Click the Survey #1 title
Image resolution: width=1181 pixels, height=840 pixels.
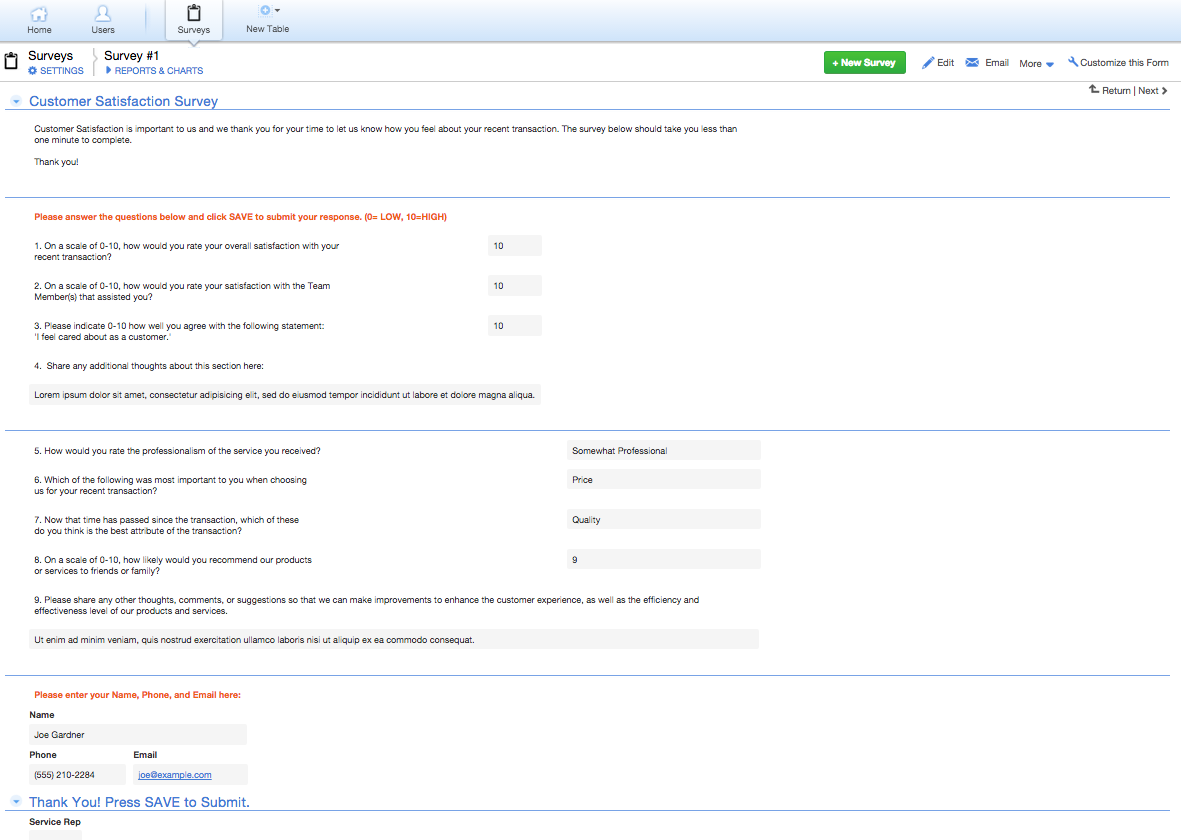131,56
